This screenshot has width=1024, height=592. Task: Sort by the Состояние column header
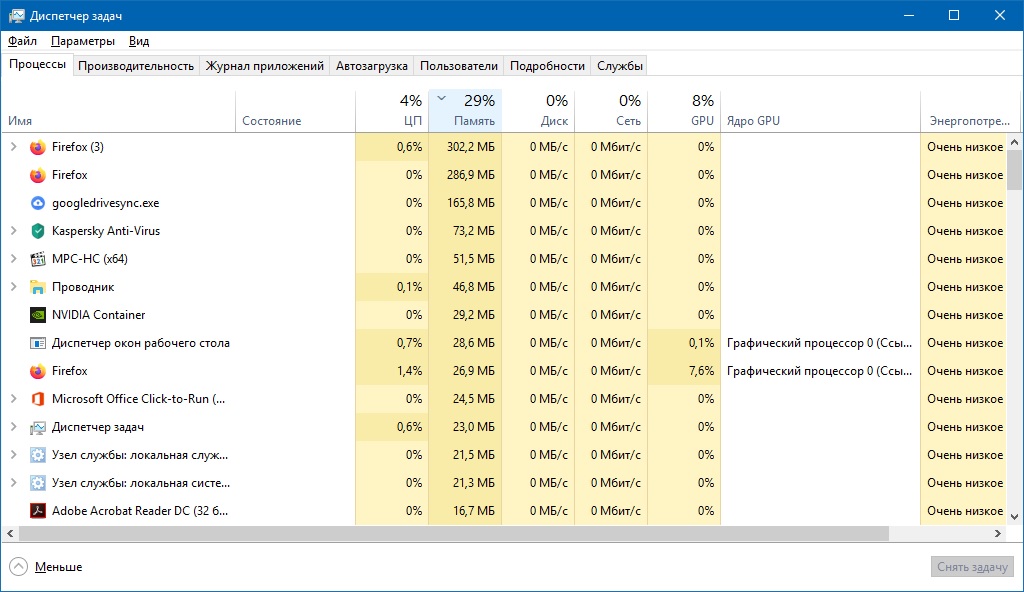coord(295,111)
